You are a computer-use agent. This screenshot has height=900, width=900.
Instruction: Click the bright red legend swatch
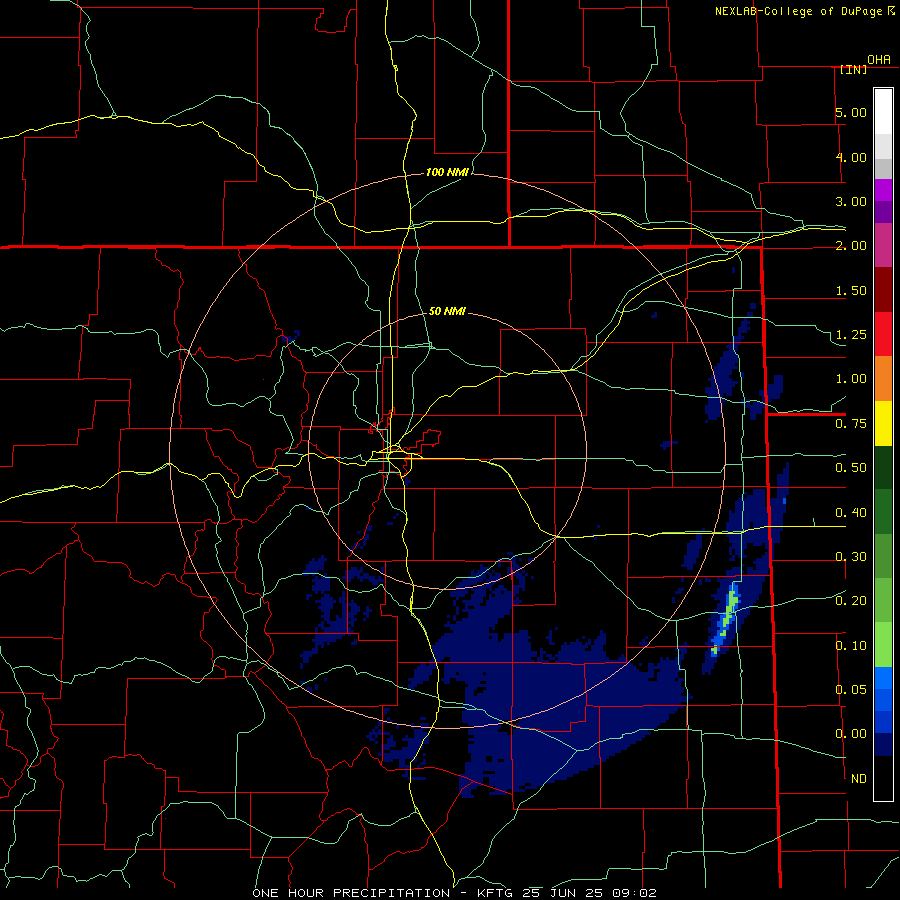point(883,335)
